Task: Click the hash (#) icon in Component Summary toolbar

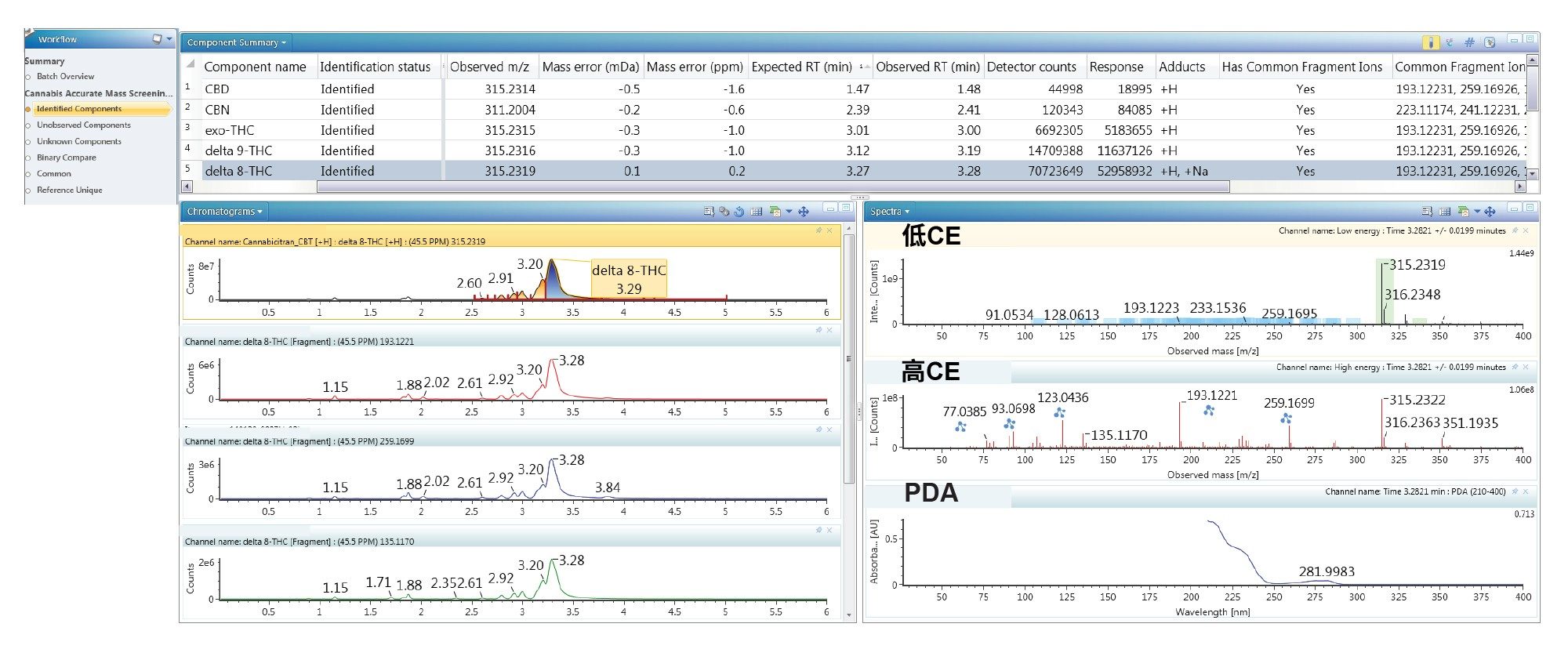Action: tap(1469, 42)
